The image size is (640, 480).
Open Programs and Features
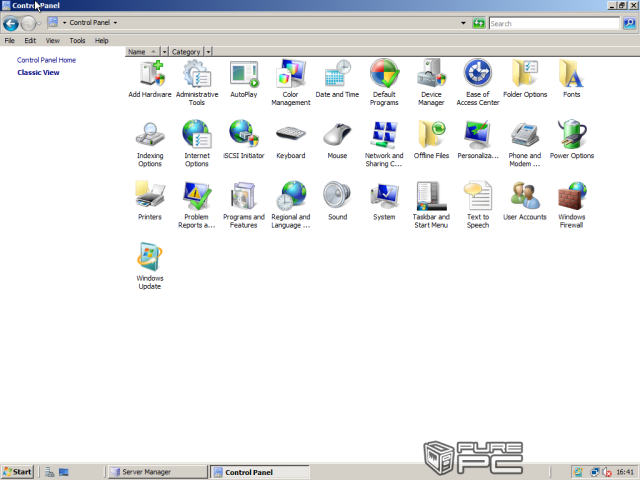(x=244, y=205)
